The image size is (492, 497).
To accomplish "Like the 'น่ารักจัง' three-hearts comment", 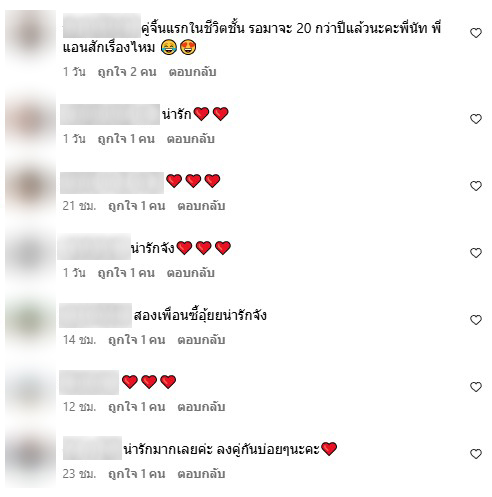I will point(476,253).
